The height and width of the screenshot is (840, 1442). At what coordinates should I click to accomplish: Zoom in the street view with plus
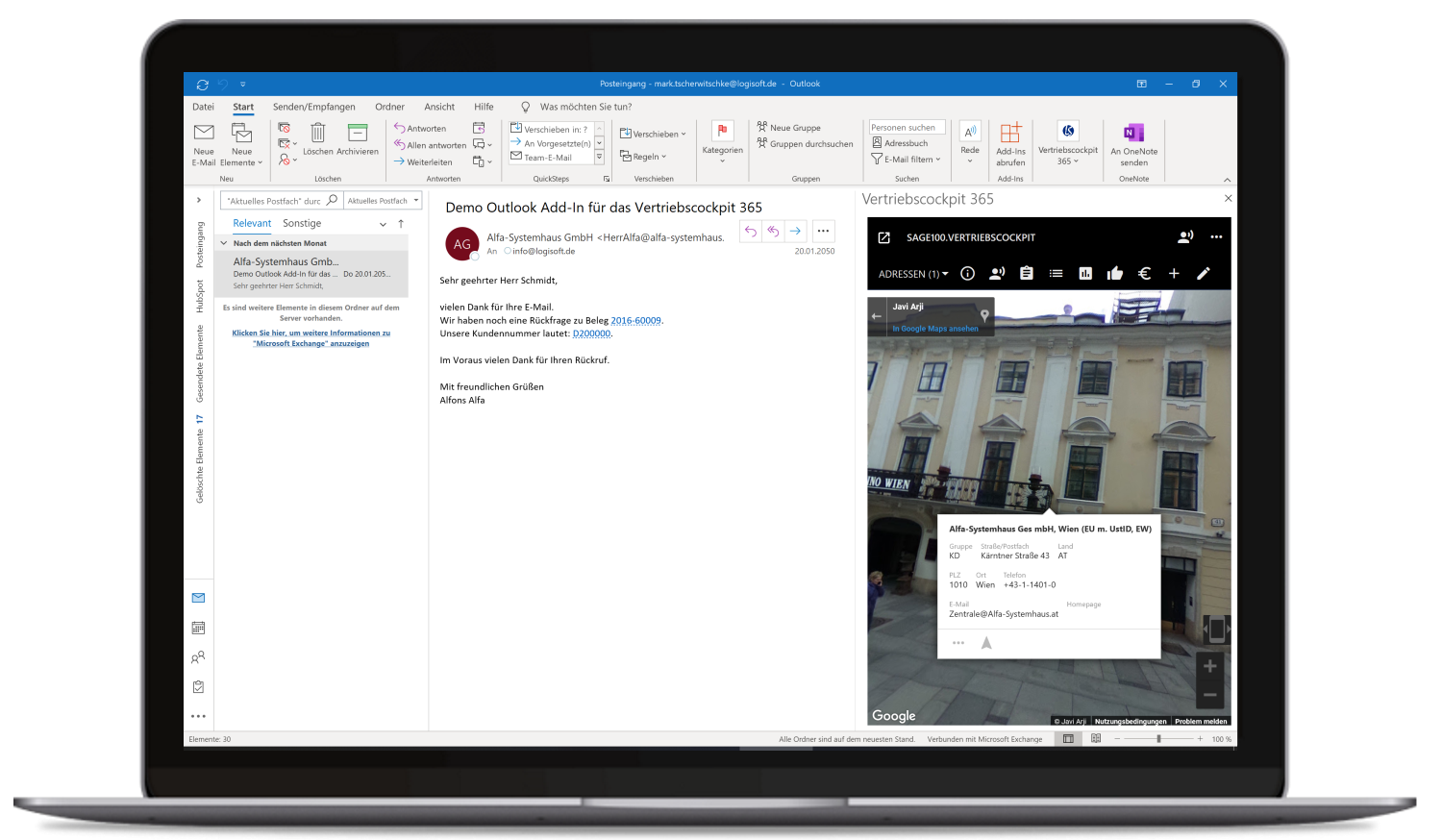coord(1210,666)
